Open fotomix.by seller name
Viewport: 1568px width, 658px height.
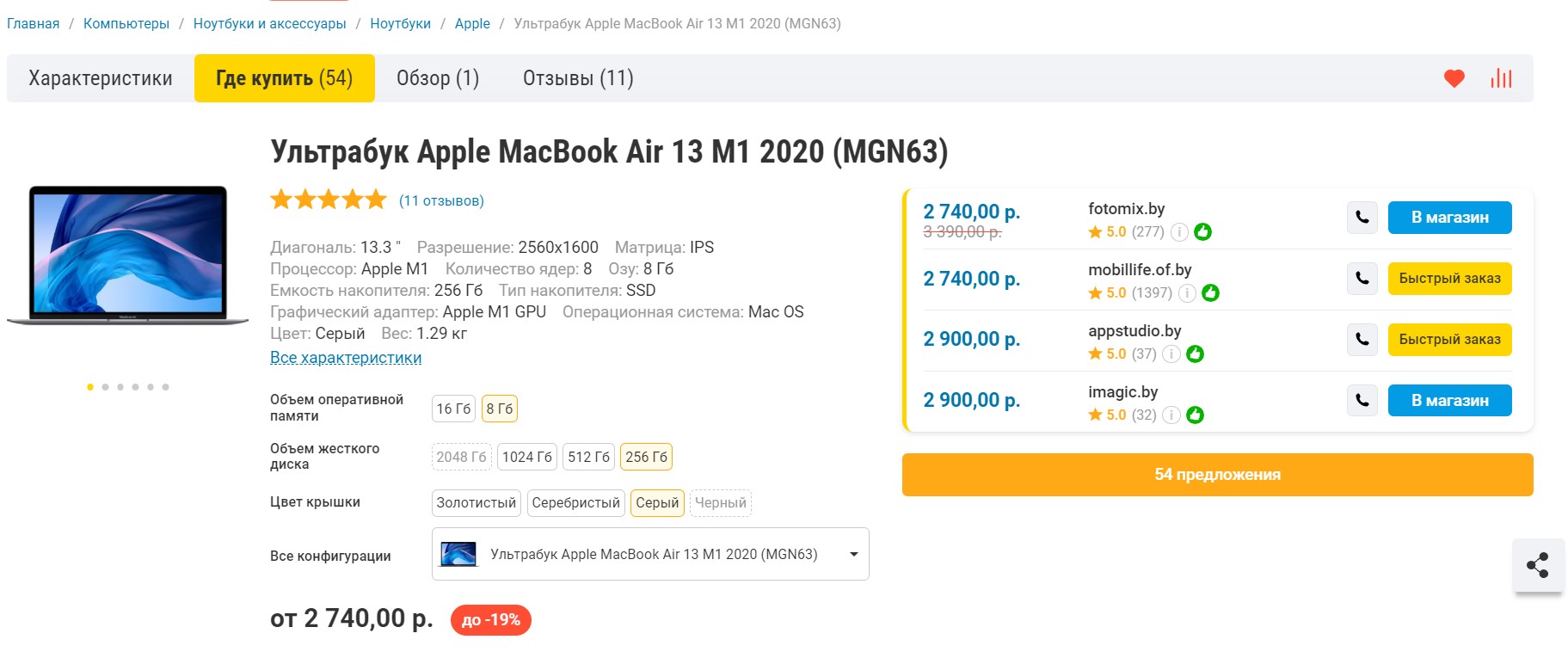pos(1127,209)
